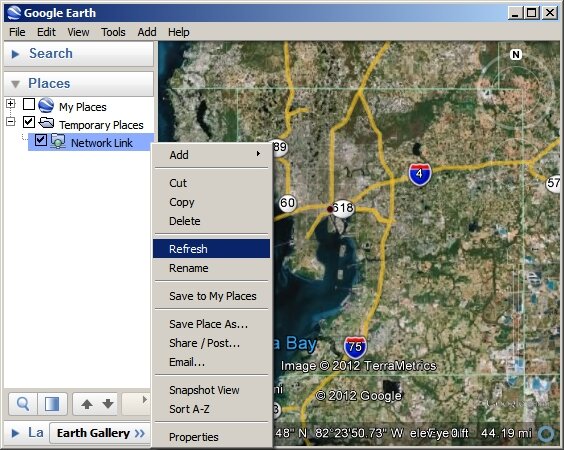Click the streaming status ring icon
The image size is (564, 450).
[x=546, y=434]
